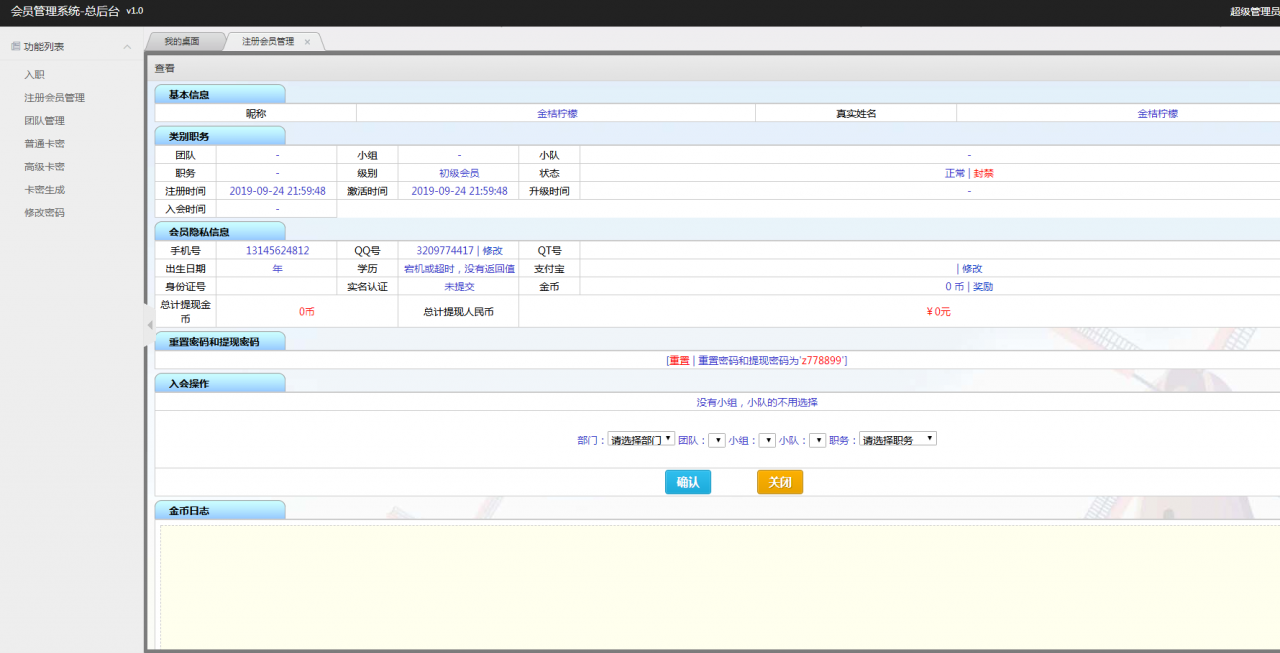The image size is (1280, 653).
Task: Click 修改 in the 支付宝 row
Action: point(972,268)
